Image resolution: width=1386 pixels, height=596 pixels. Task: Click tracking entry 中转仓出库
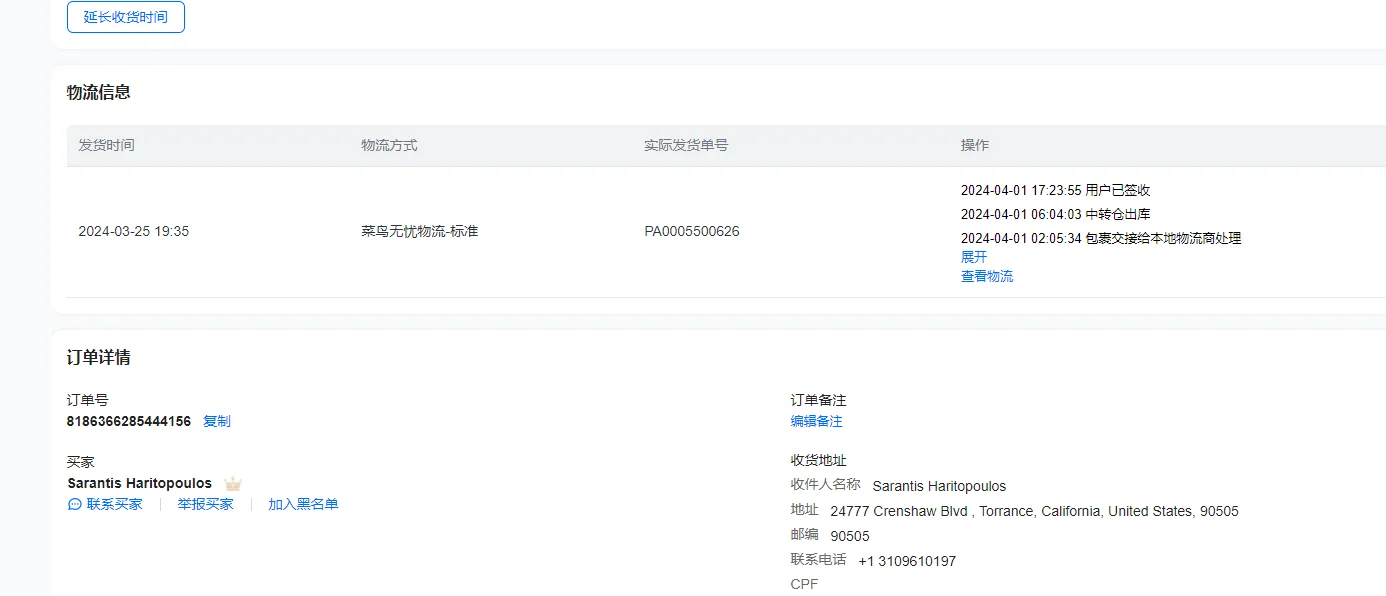(x=1056, y=214)
